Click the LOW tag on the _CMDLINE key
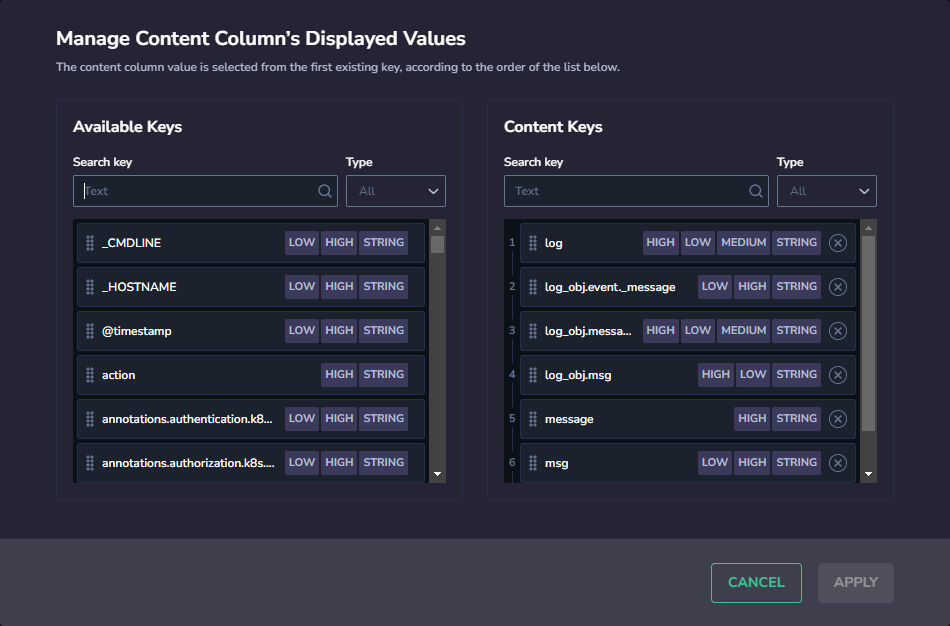 (x=302, y=242)
